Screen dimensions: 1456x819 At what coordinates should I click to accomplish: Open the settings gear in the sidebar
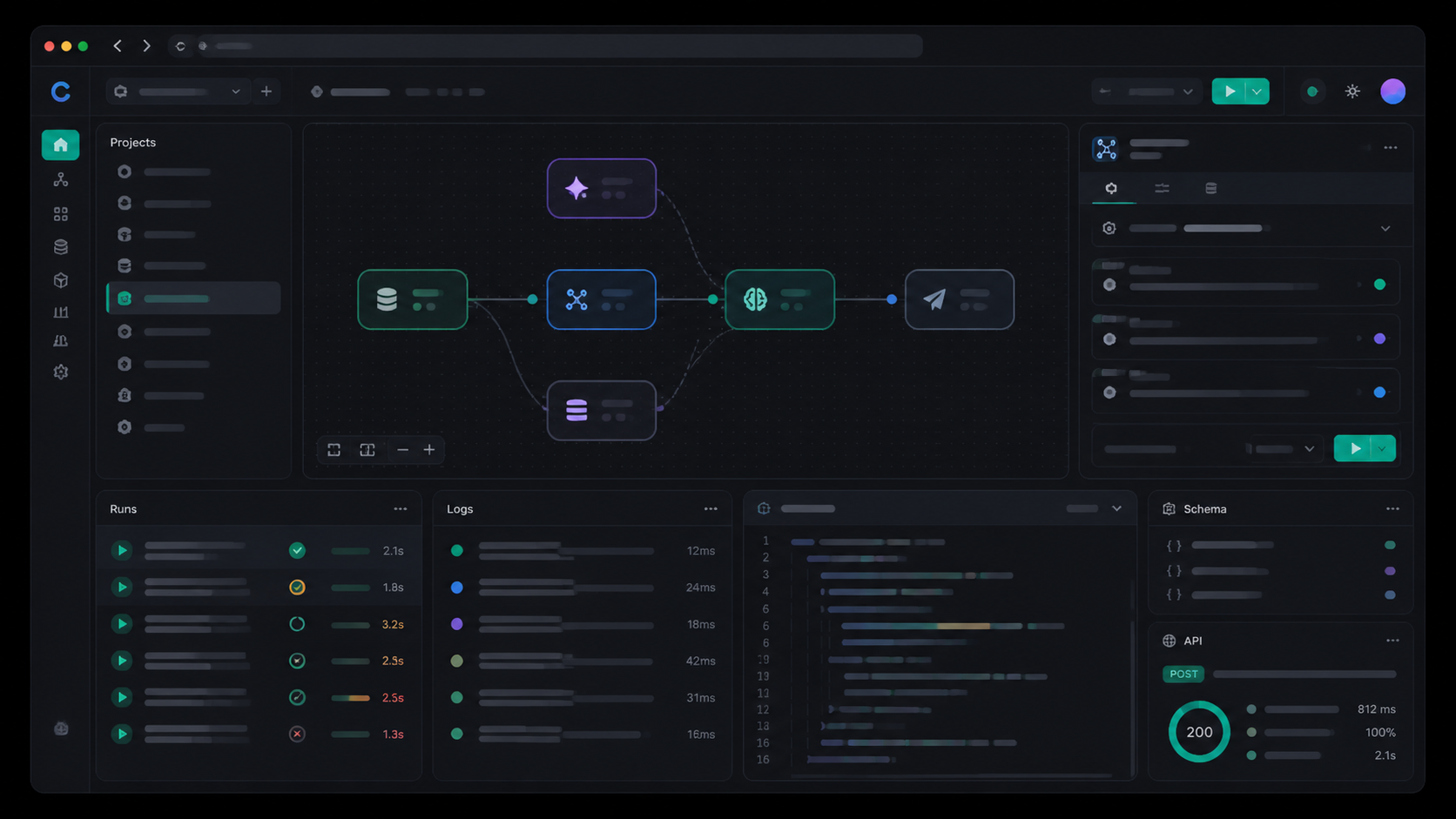tap(60, 372)
